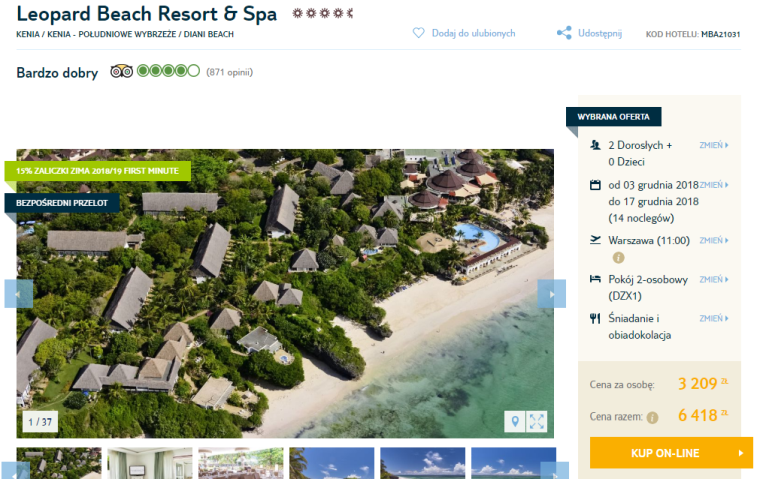The image size is (760, 479).
Task: Show next photo with right arrow
Action: (552, 294)
